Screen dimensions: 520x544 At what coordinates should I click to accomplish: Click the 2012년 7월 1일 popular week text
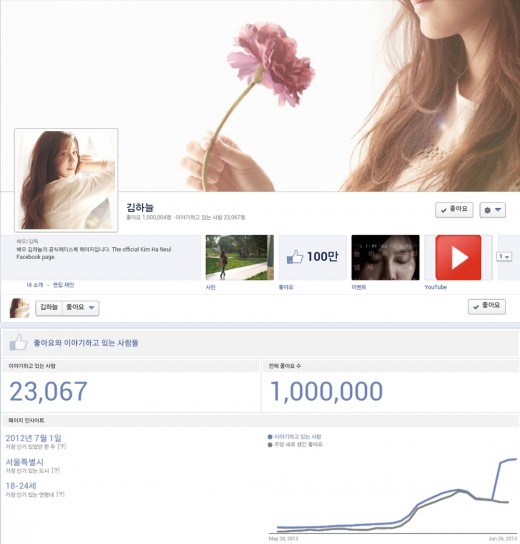click(x=33, y=438)
